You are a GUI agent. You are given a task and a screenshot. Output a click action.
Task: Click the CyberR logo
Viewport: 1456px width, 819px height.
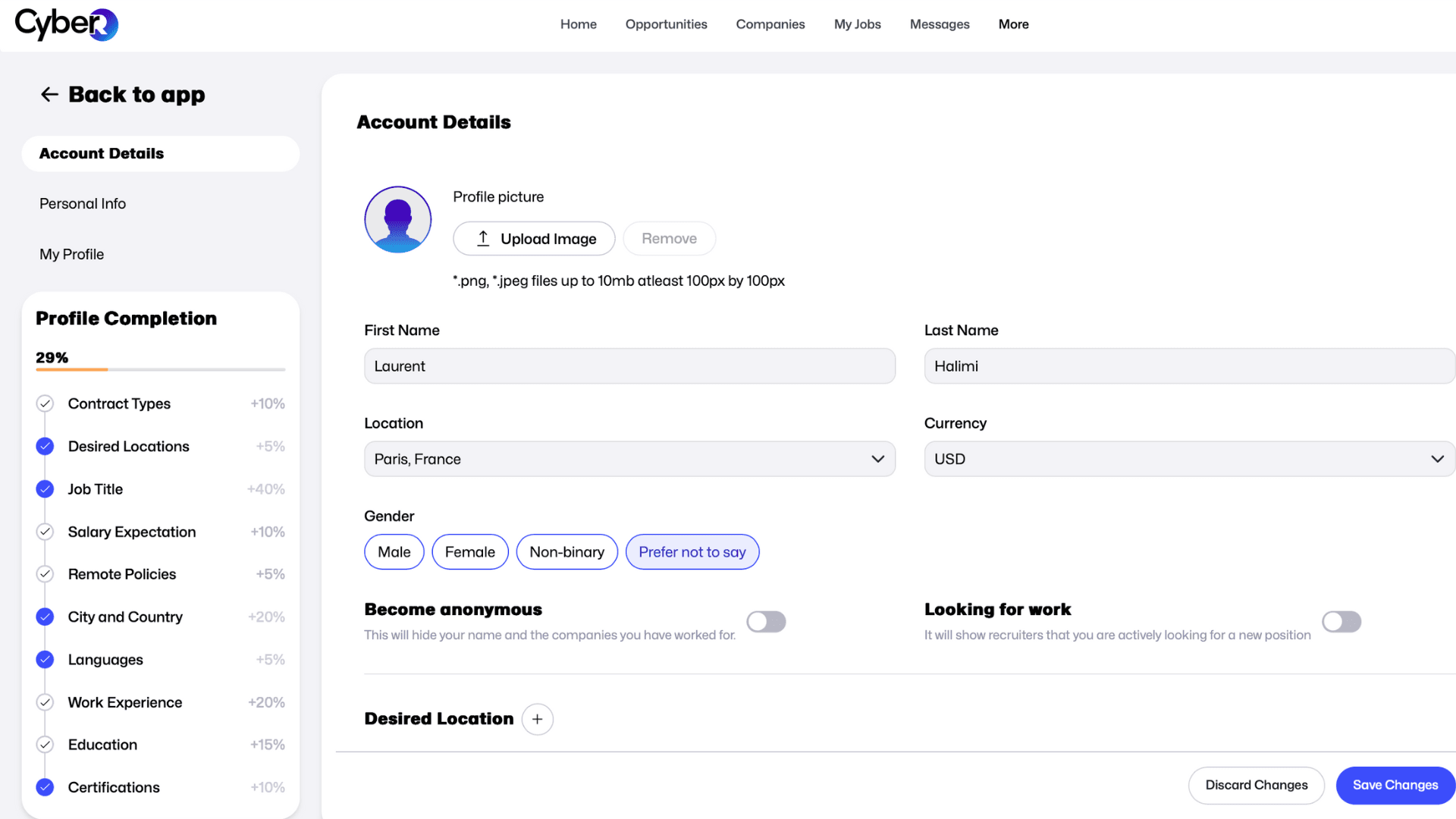67,24
